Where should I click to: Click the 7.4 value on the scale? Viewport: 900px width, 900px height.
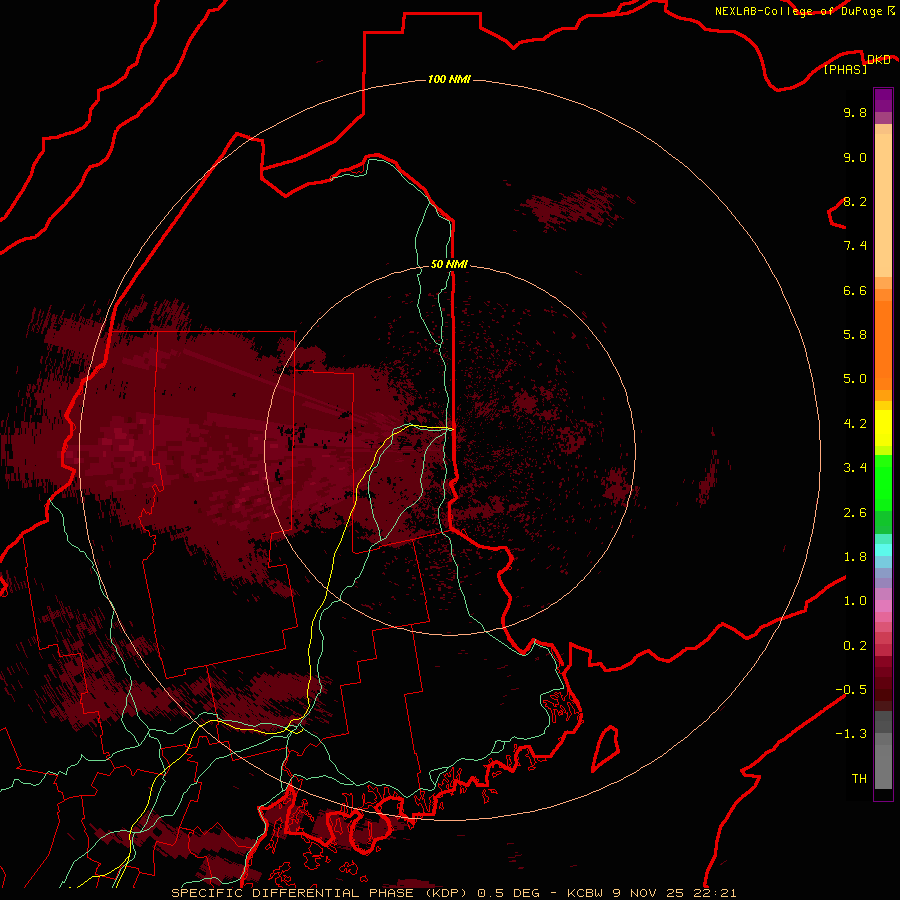pyautogui.click(x=855, y=246)
